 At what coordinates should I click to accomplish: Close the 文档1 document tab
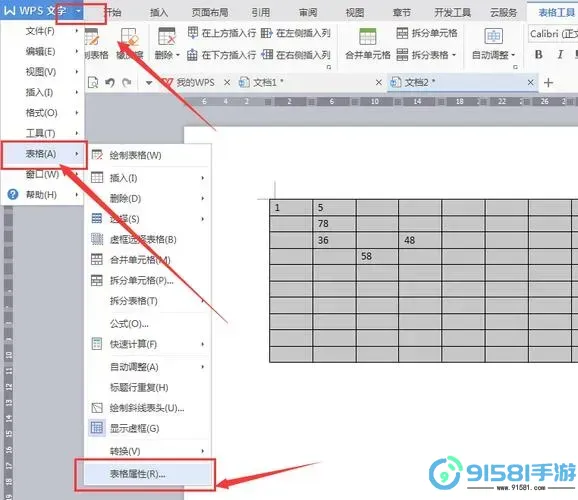(x=379, y=82)
